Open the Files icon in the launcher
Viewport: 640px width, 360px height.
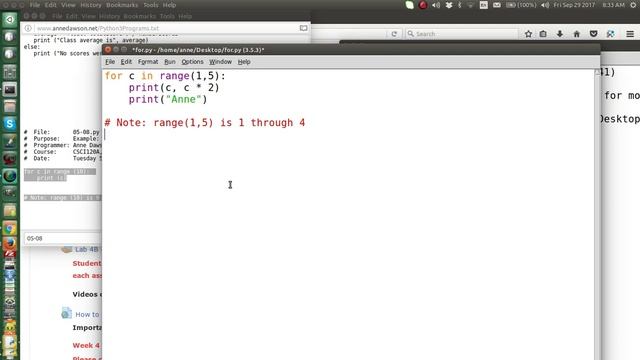coord(9,107)
